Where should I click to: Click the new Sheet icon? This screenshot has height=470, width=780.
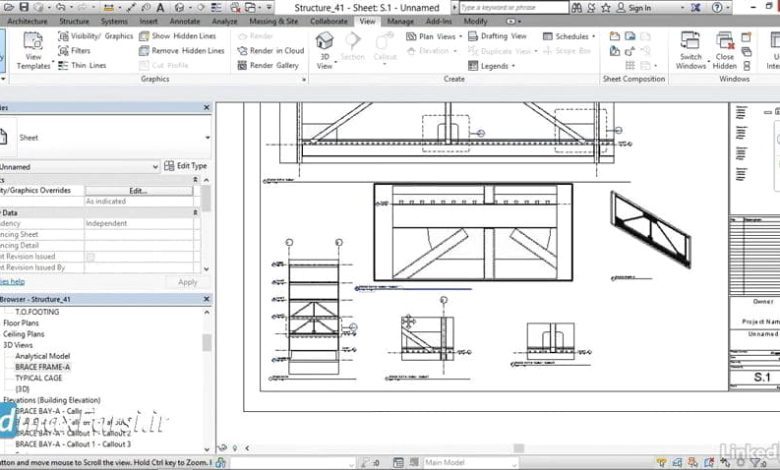click(615, 36)
